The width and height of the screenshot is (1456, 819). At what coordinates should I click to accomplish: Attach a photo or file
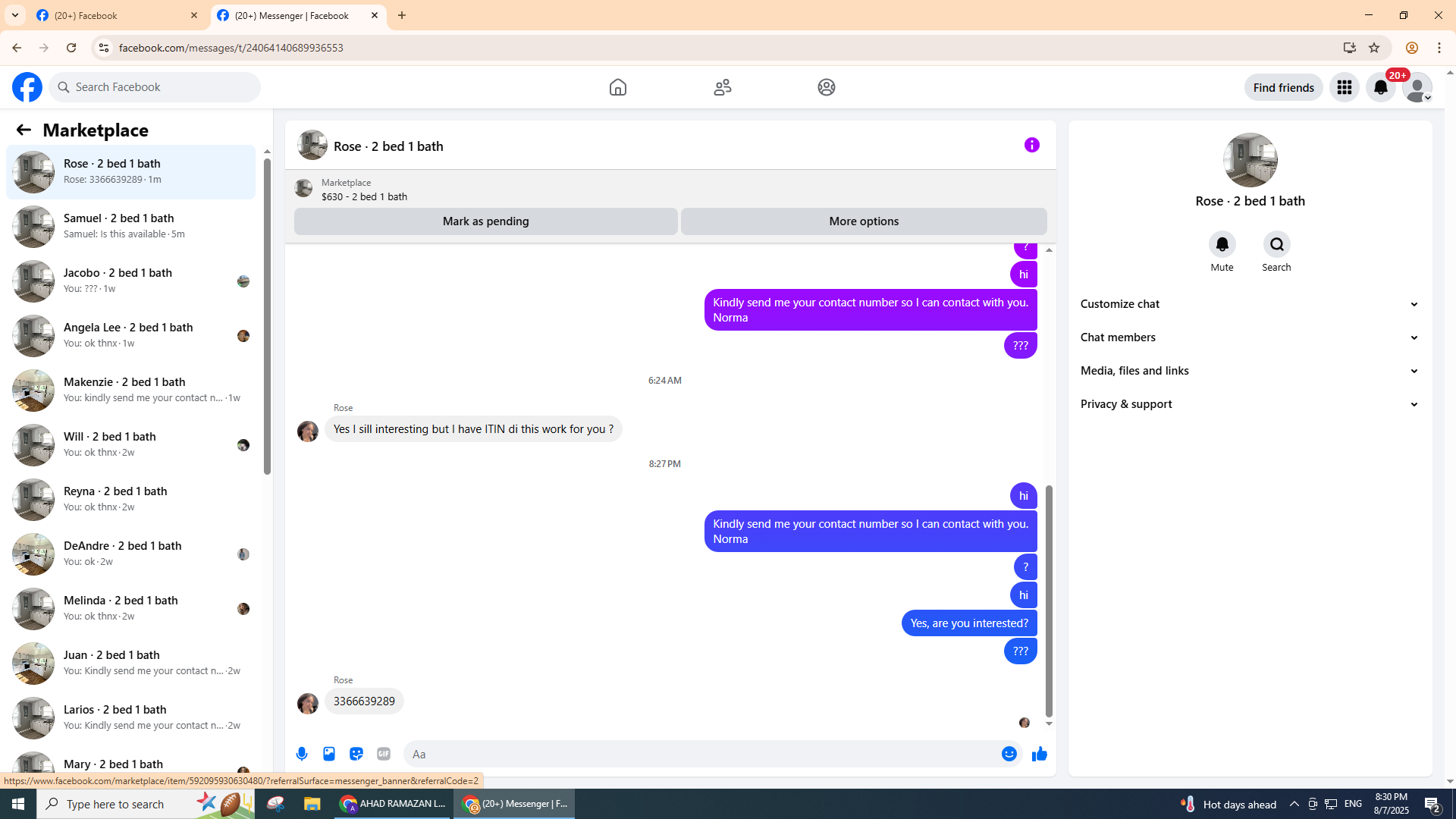(329, 754)
